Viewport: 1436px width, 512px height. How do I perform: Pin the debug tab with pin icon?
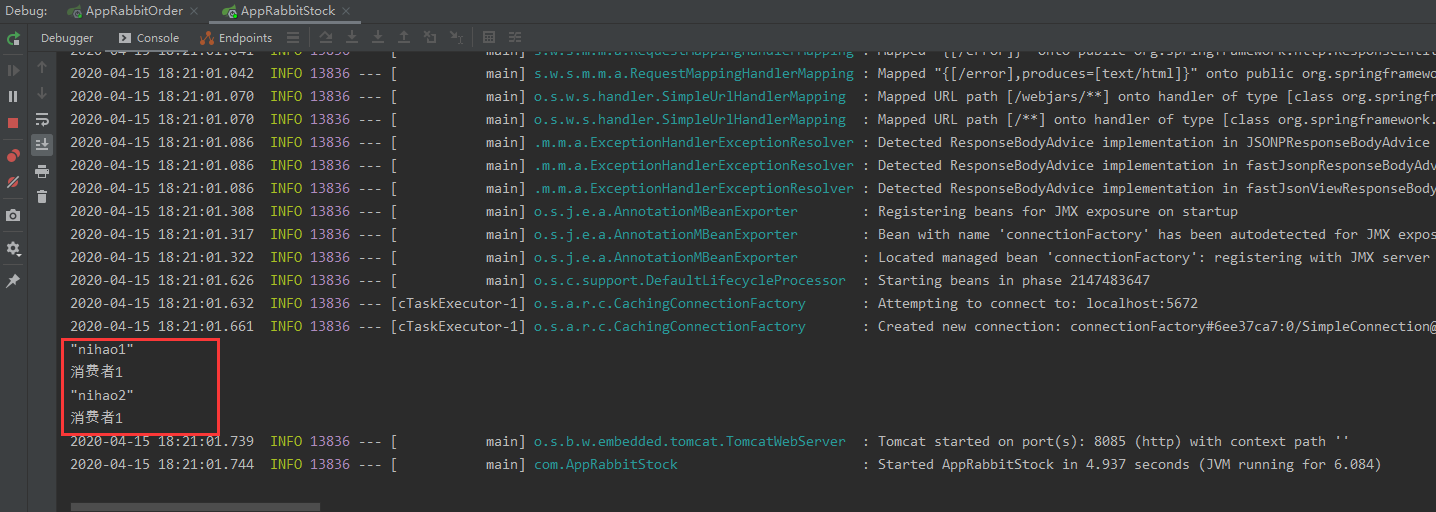(x=13, y=281)
